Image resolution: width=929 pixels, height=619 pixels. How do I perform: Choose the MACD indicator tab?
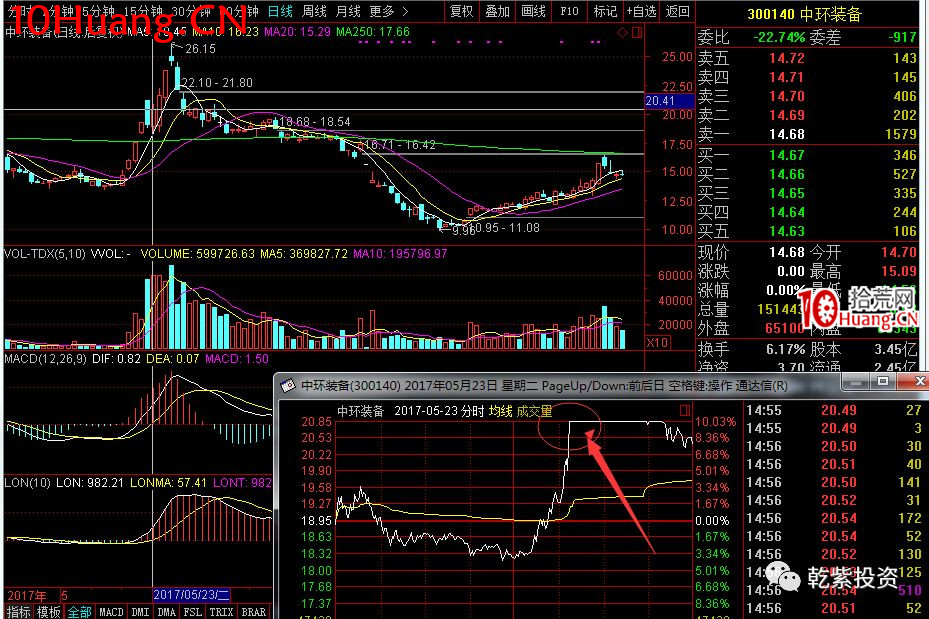111,612
